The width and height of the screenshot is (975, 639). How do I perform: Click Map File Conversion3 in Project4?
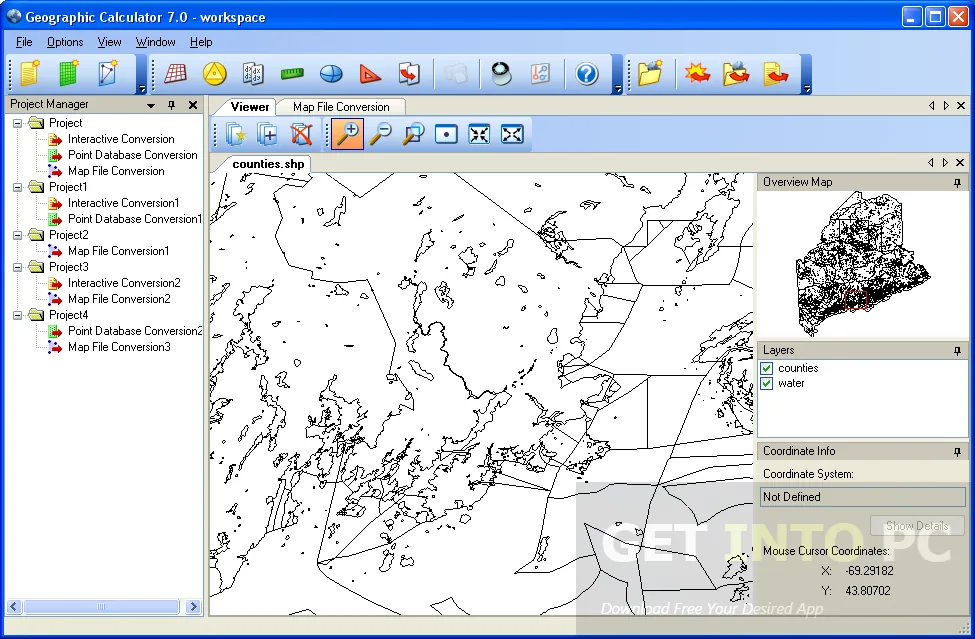119,347
